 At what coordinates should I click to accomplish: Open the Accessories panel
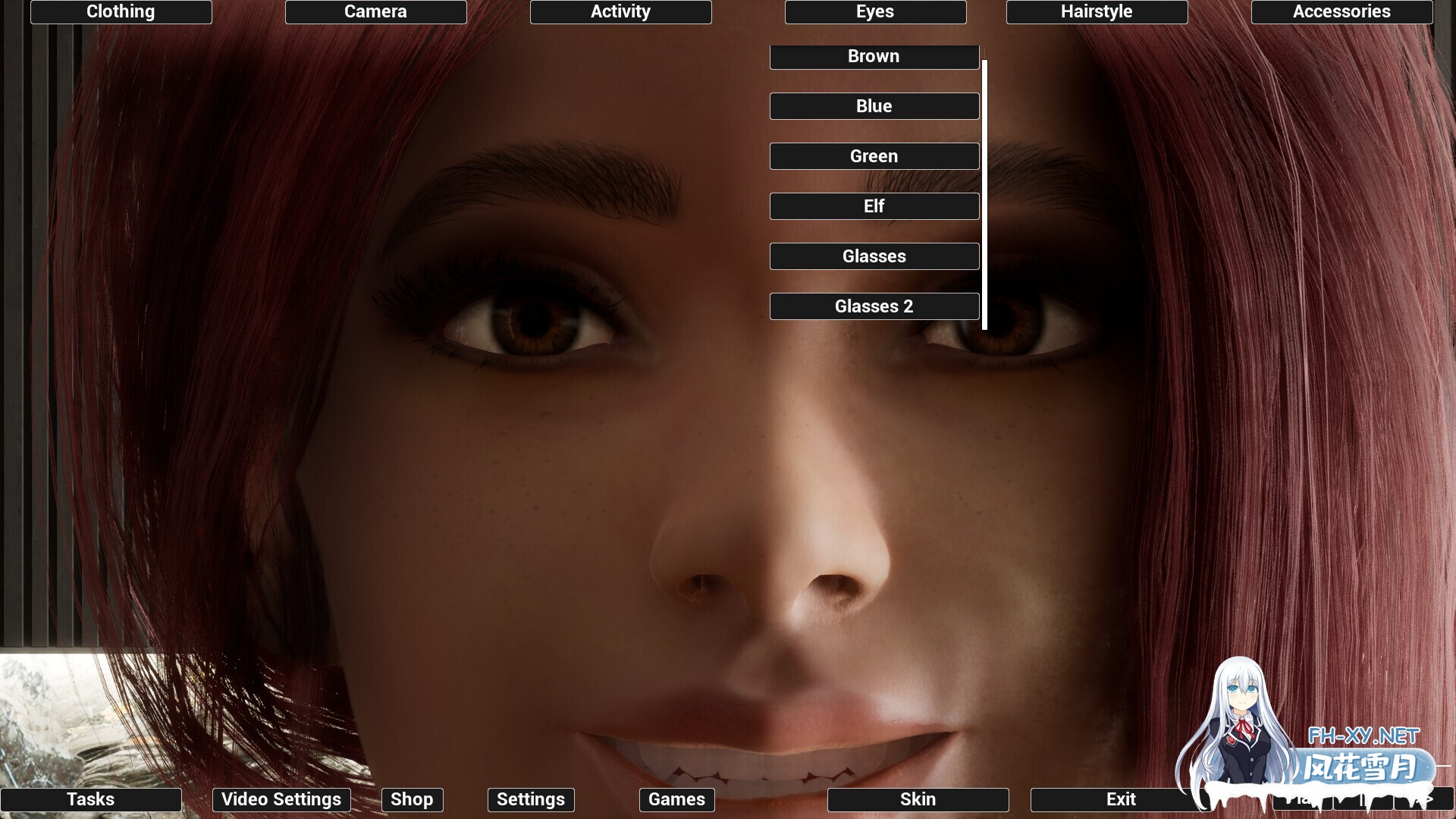(1342, 11)
